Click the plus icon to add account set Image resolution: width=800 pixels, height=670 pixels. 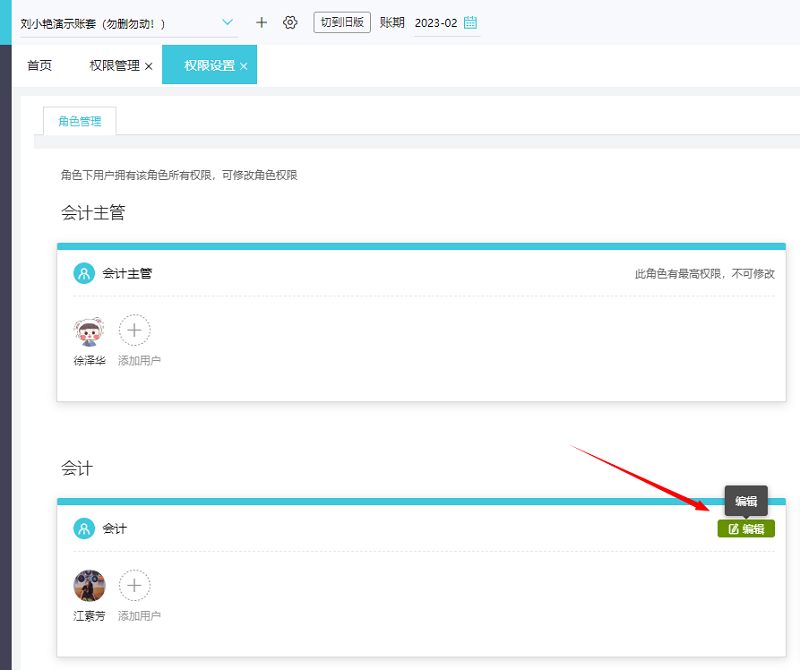[x=261, y=22]
